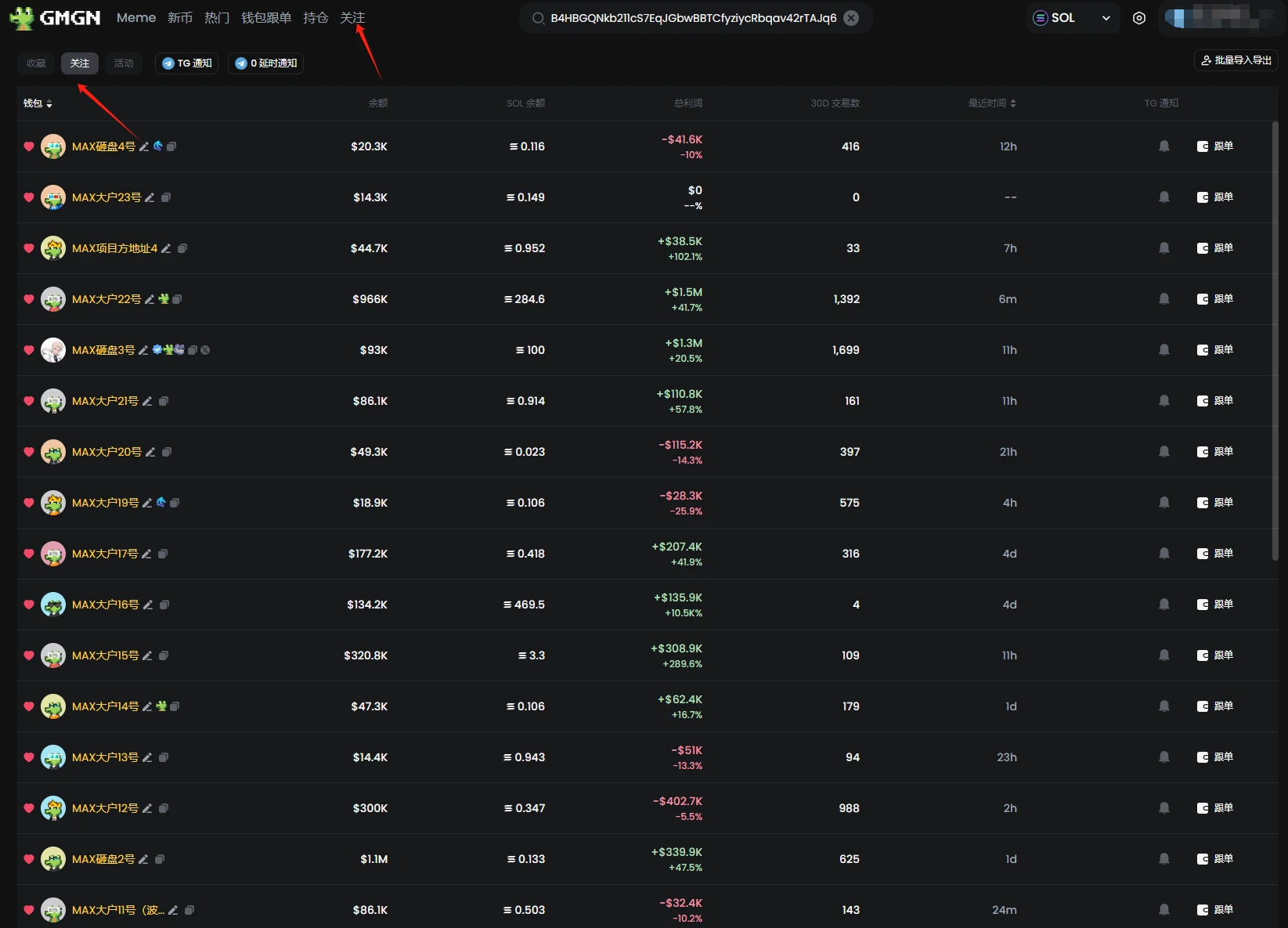
Task: Clear the search box with X icon
Action: point(851,18)
